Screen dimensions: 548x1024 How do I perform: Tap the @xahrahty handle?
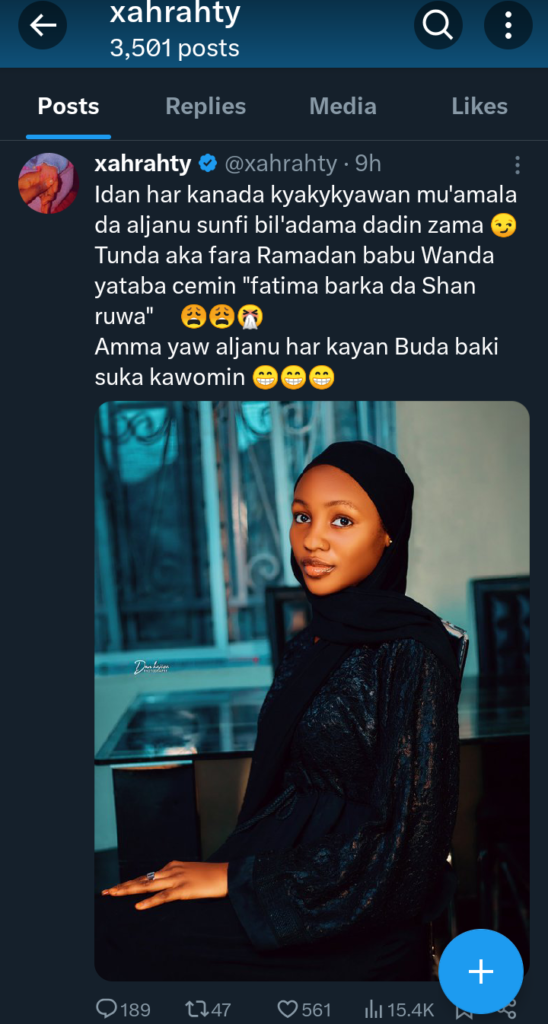click(x=280, y=164)
